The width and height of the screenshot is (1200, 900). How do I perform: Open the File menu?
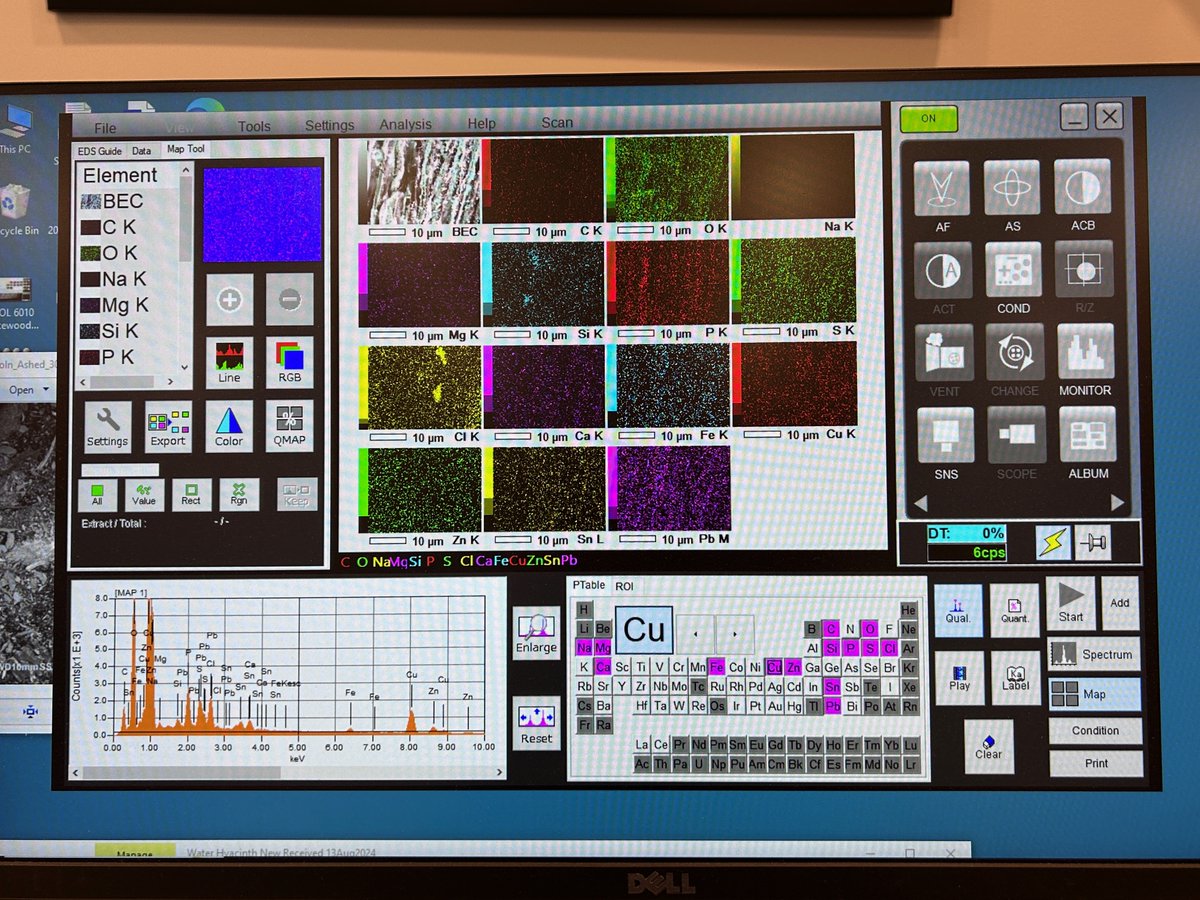[105, 128]
